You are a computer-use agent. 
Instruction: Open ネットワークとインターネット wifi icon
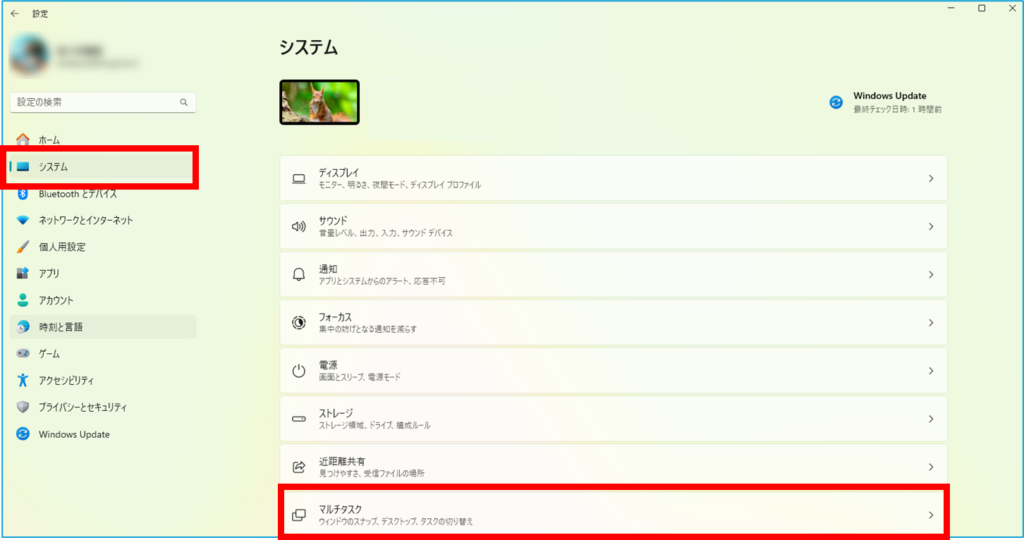pos(23,221)
